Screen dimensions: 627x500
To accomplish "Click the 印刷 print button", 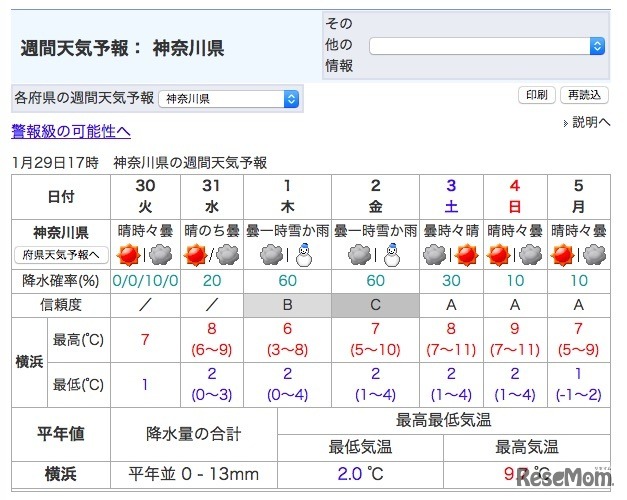I will click(x=537, y=95).
